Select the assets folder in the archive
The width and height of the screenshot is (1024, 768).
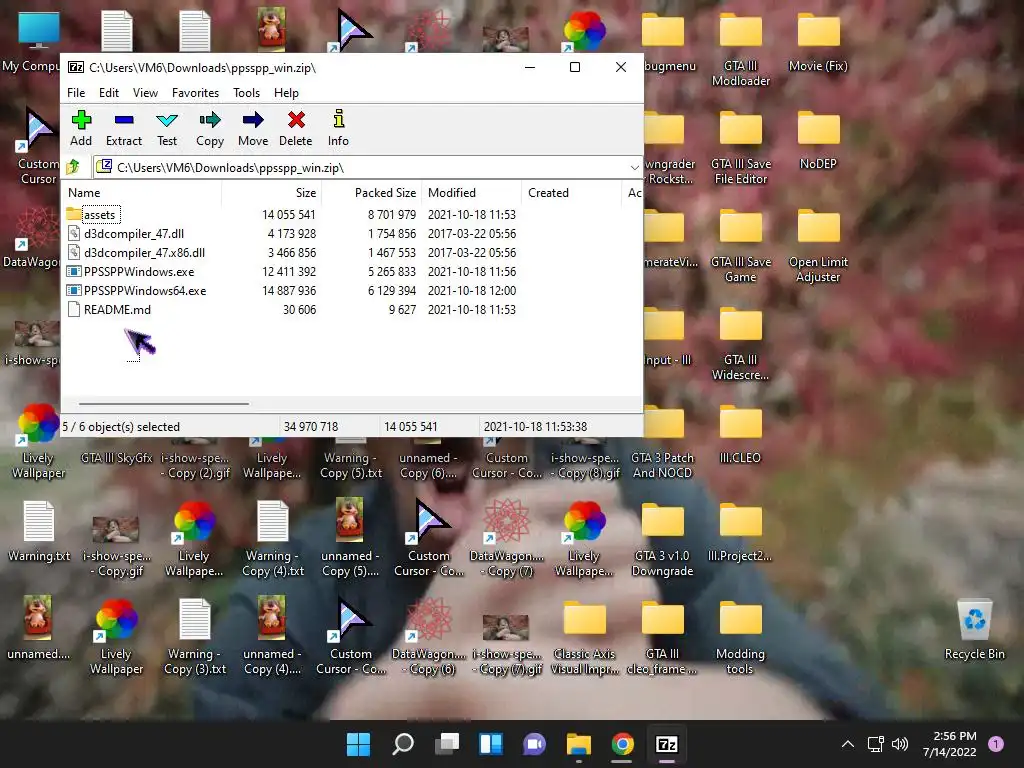(x=93, y=214)
